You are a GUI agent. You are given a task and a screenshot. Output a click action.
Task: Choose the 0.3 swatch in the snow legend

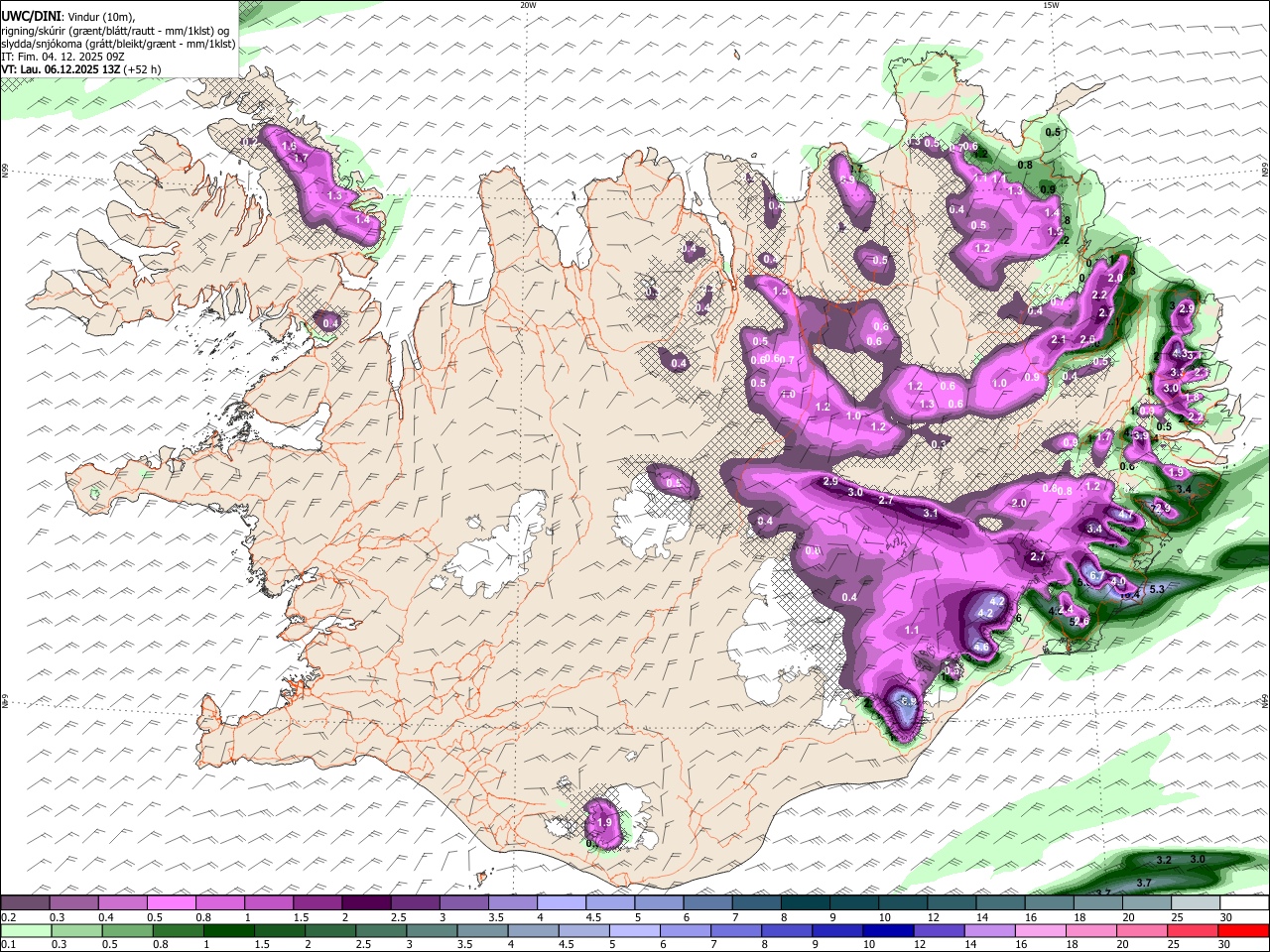(73, 903)
